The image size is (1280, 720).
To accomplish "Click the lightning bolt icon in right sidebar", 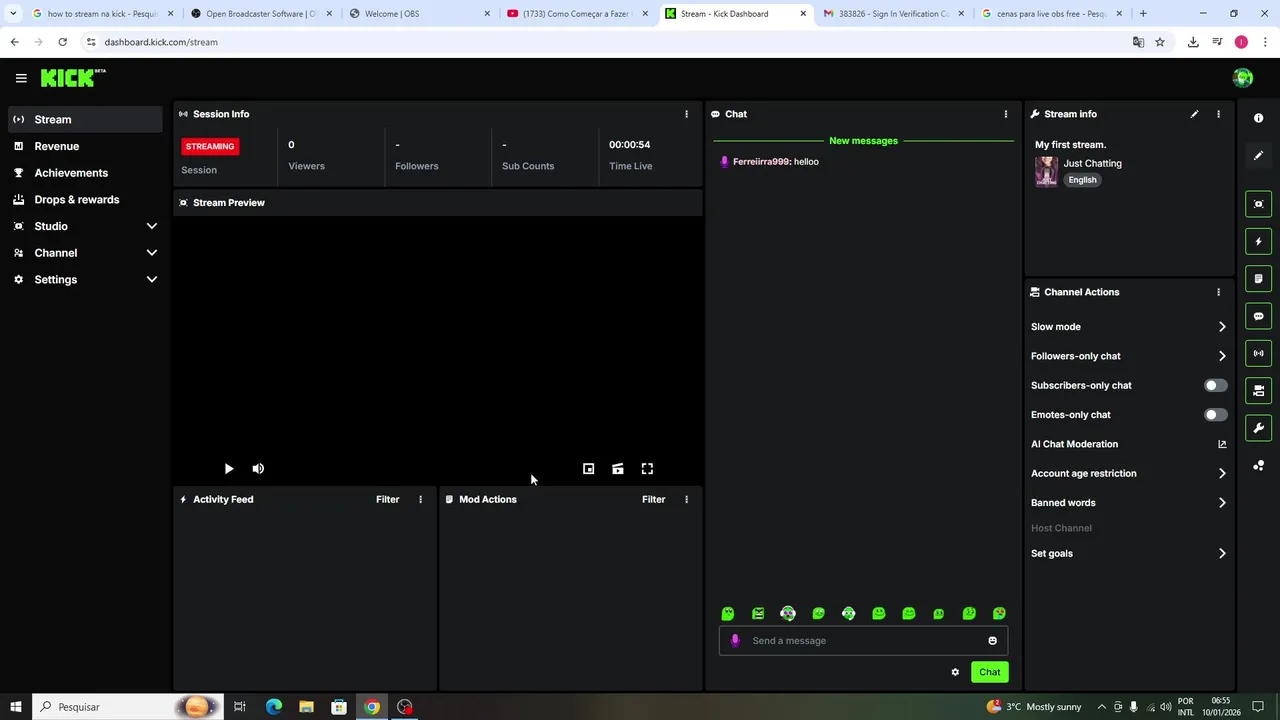I will tap(1258, 241).
